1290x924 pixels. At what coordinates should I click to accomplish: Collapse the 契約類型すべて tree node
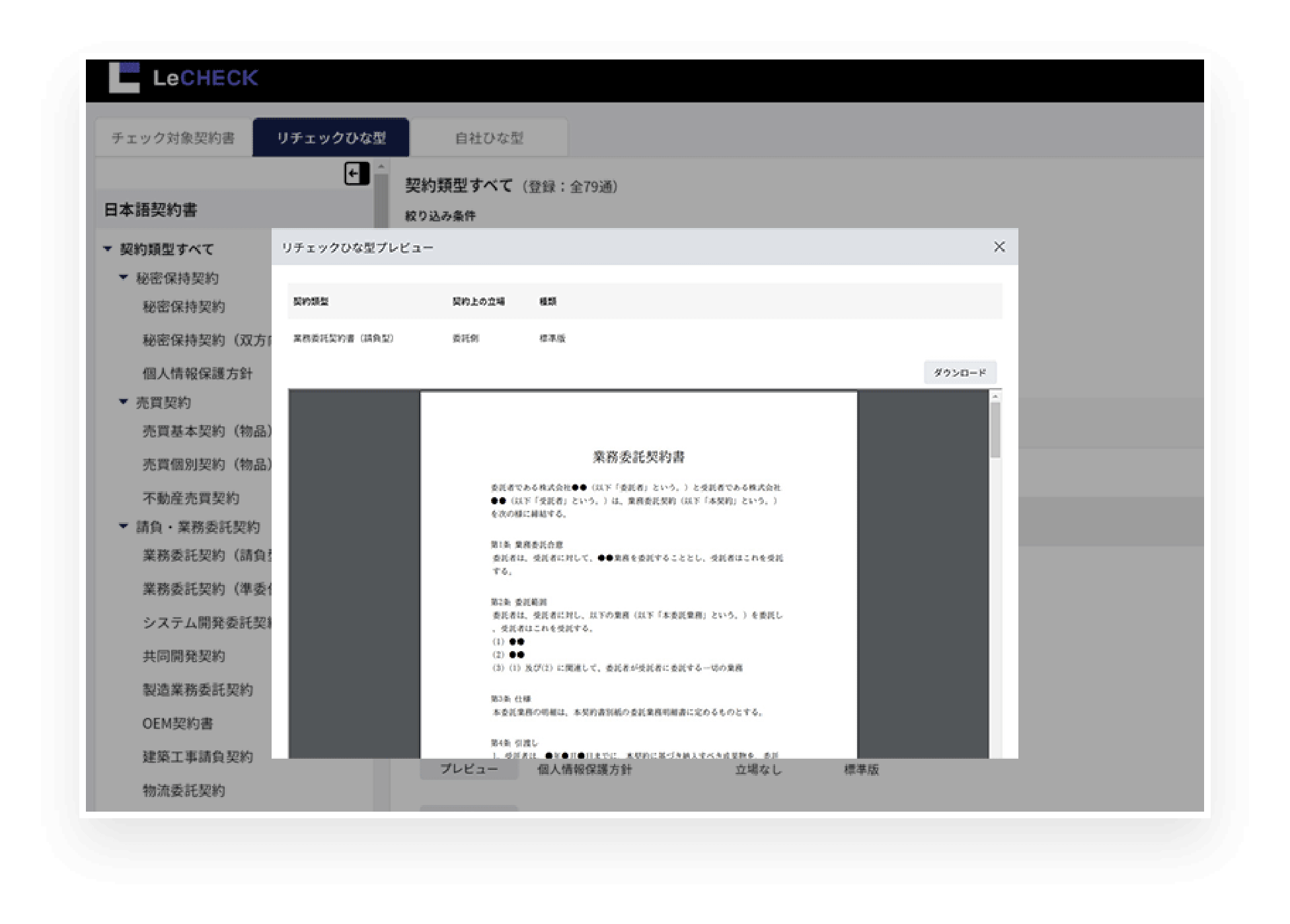click(108, 249)
